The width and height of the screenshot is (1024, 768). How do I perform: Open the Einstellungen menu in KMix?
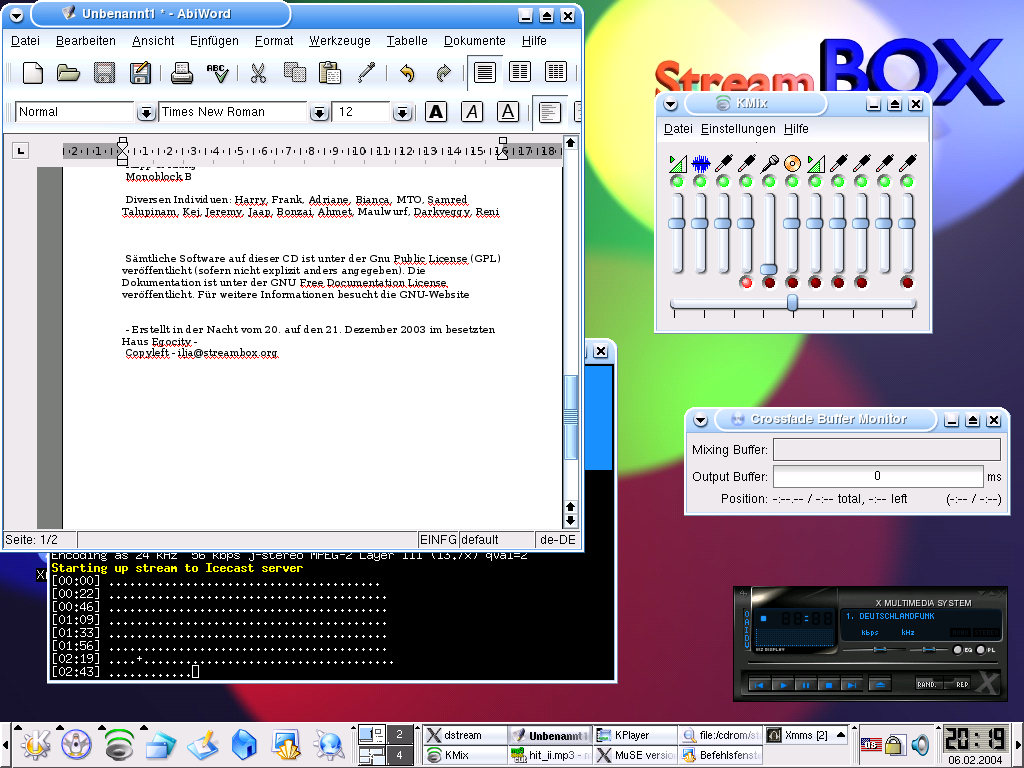pyautogui.click(x=738, y=129)
